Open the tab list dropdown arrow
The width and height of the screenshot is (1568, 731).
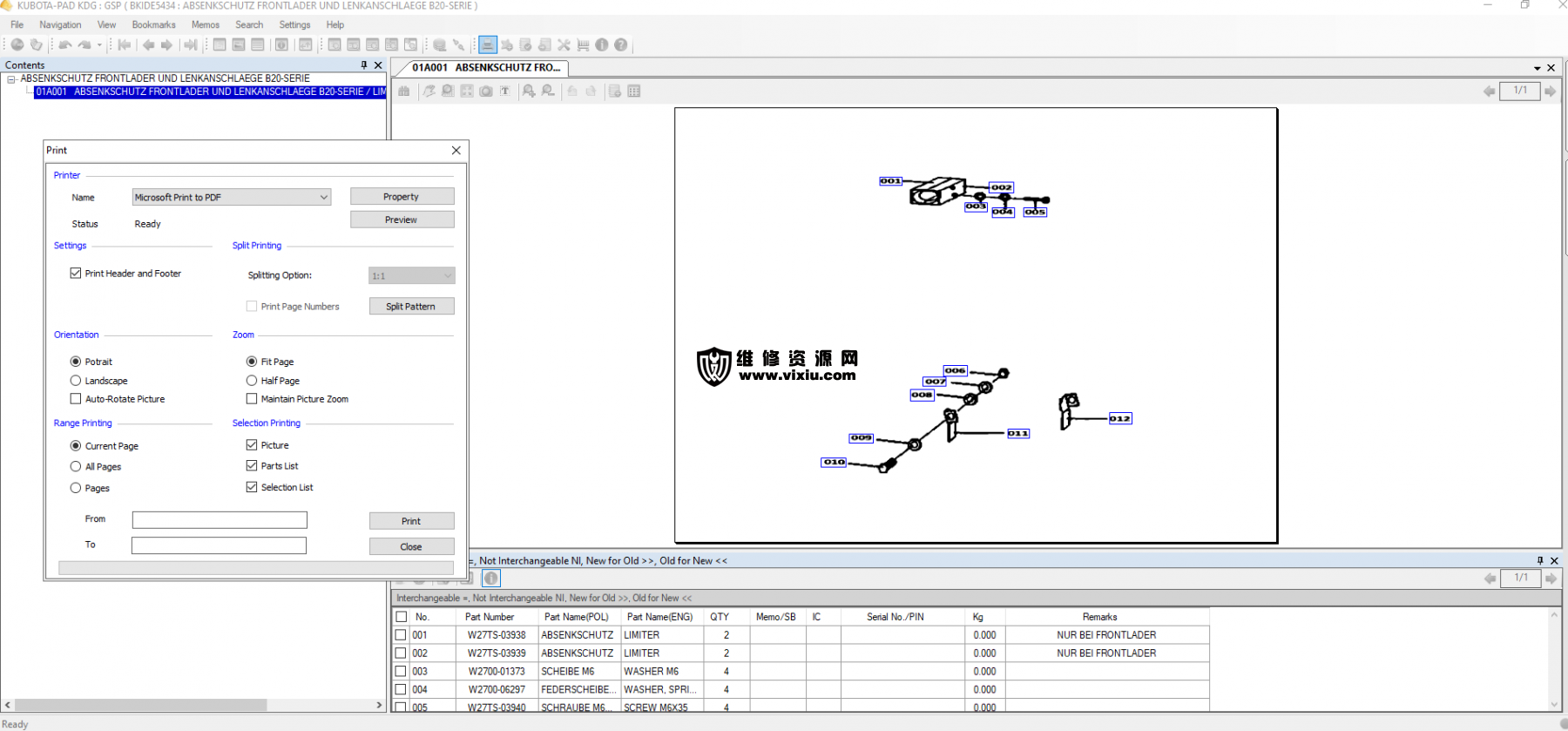click(1538, 68)
